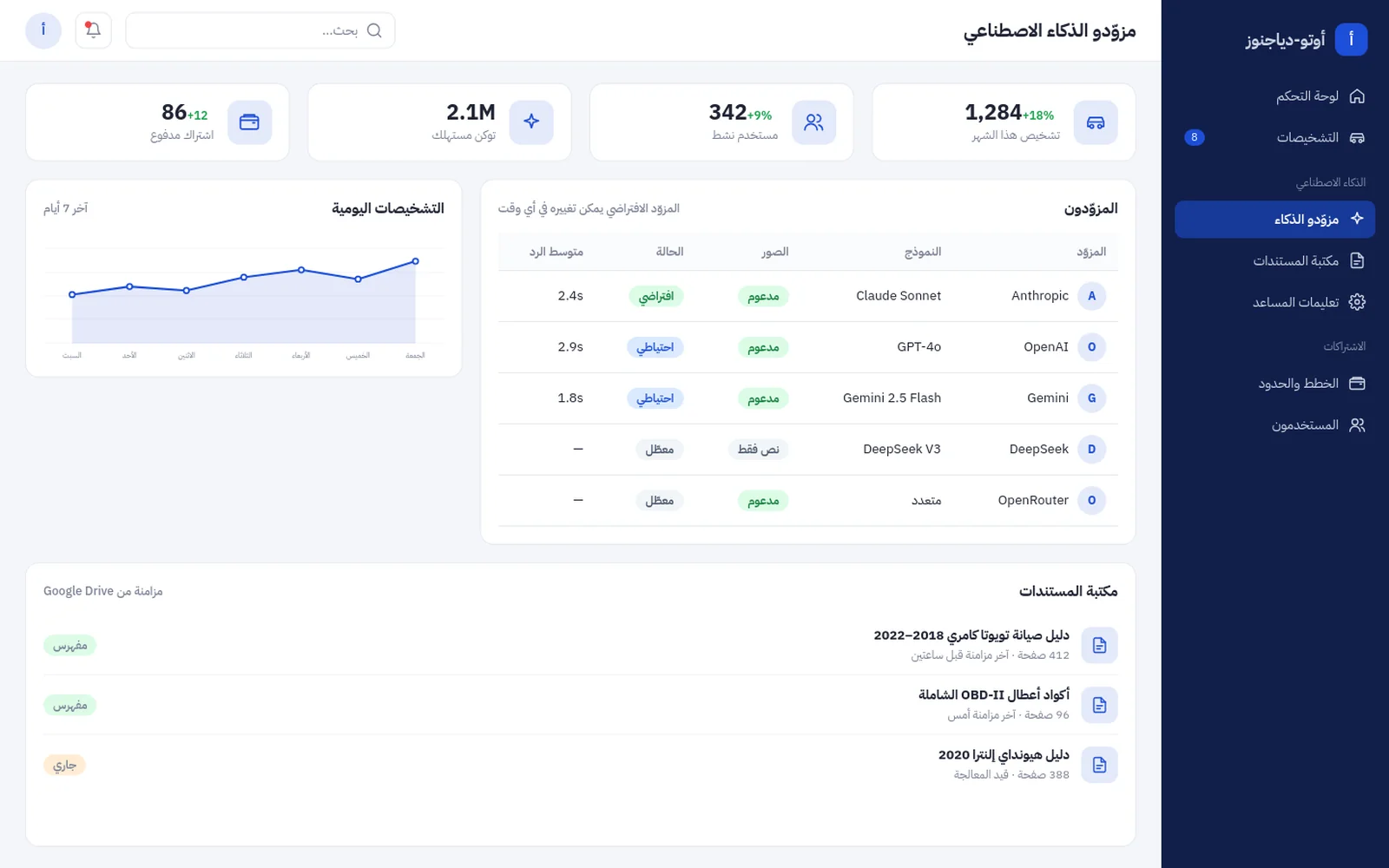The image size is (1389, 868).
Task: Click the search magnifier icon
Action: click(374, 30)
